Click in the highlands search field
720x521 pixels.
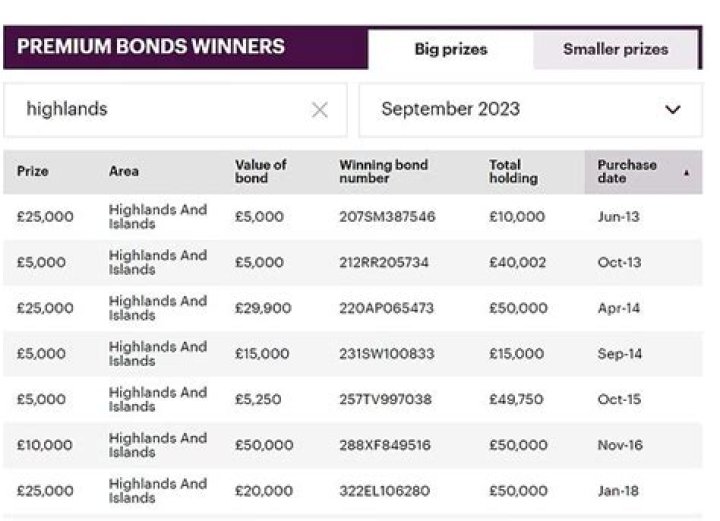coord(160,110)
